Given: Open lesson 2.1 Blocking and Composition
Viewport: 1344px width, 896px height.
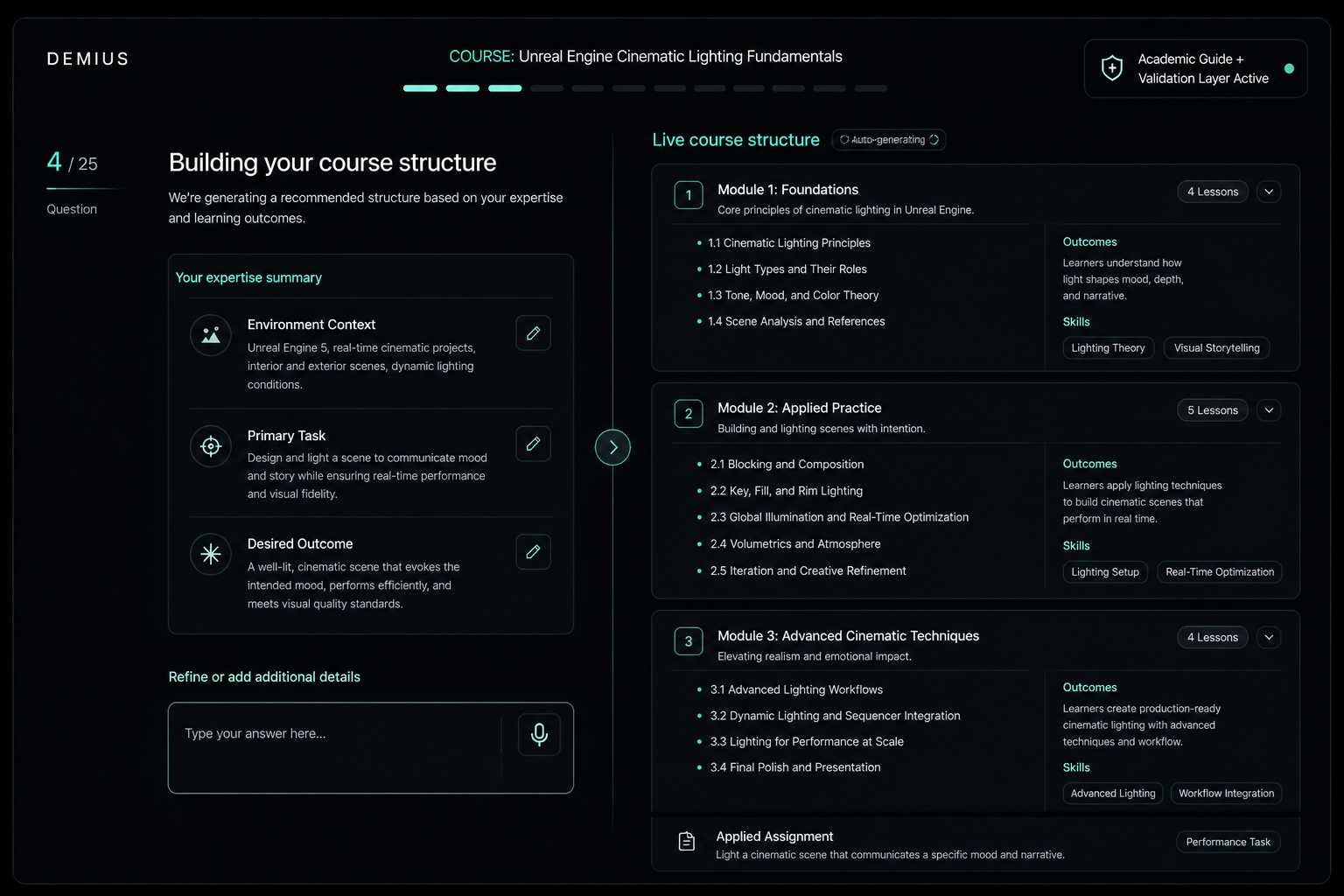Looking at the screenshot, I should 787,465.
